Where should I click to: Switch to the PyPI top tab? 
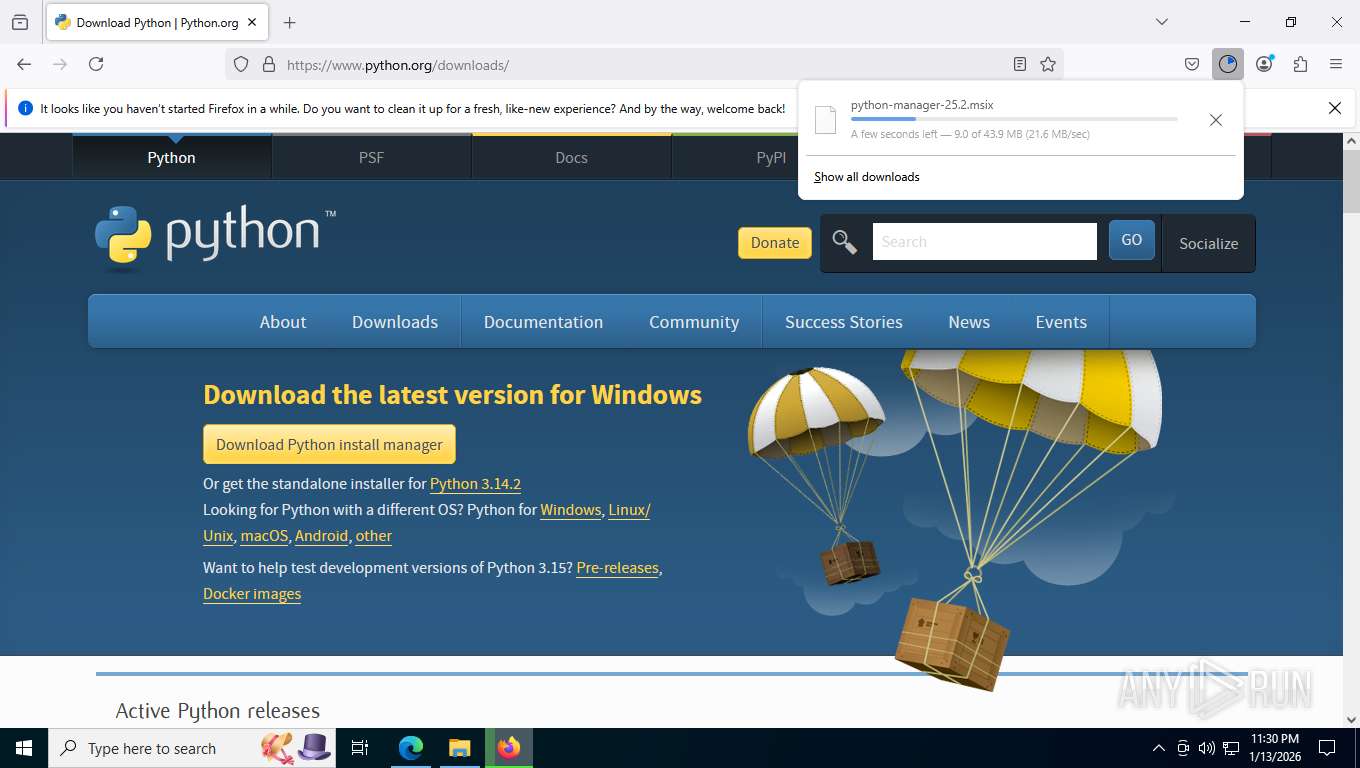[771, 157]
